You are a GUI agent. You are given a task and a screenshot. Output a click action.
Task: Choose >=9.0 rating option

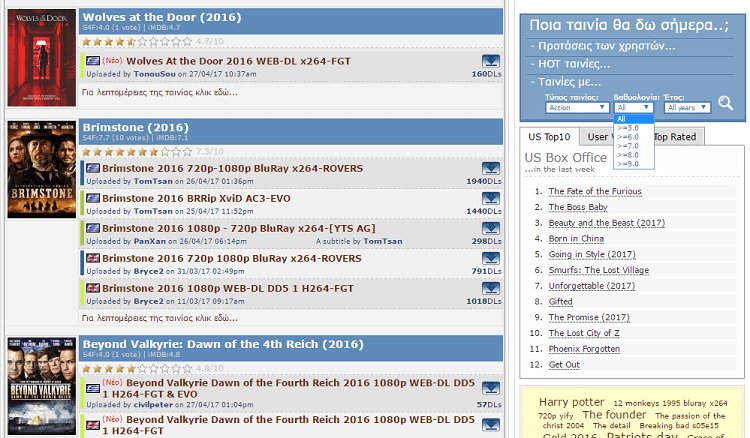click(633, 164)
